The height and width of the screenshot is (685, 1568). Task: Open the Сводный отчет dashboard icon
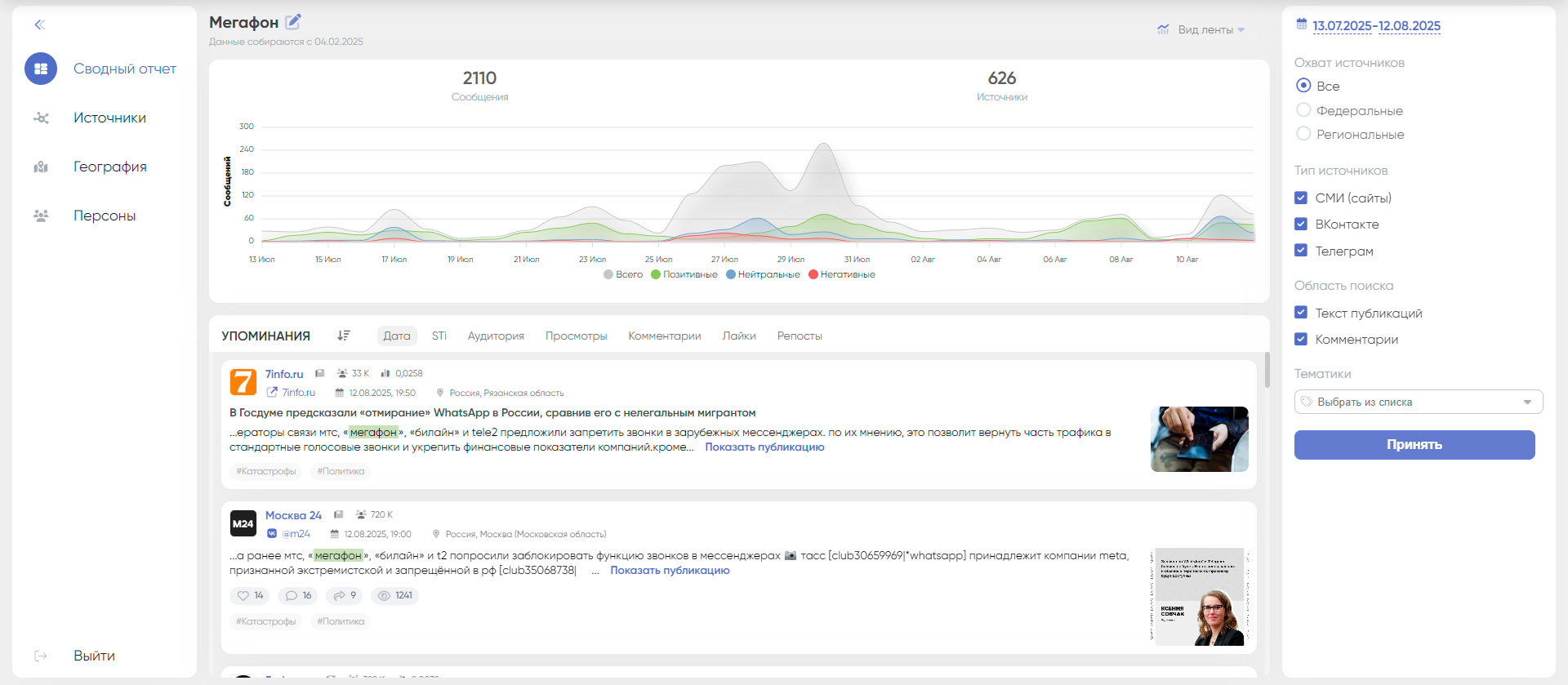point(41,69)
